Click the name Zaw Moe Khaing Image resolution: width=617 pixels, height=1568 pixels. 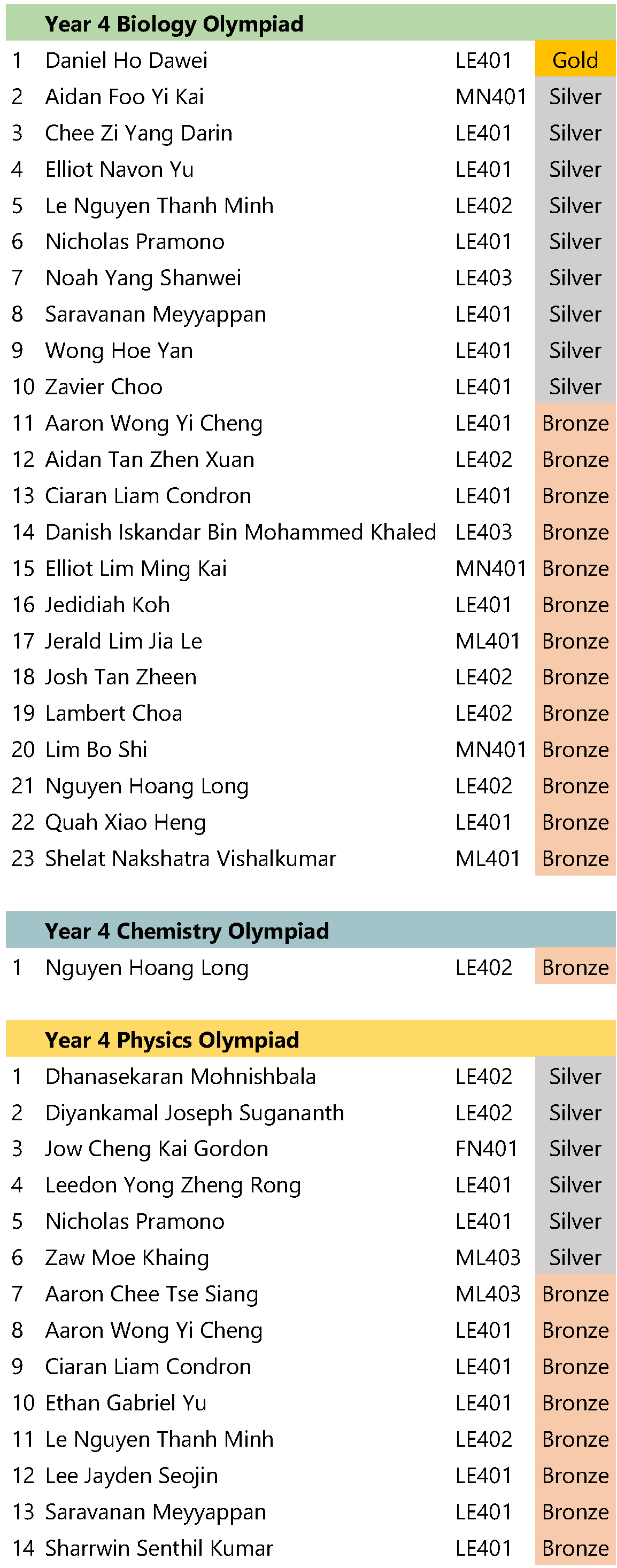click(x=127, y=1257)
